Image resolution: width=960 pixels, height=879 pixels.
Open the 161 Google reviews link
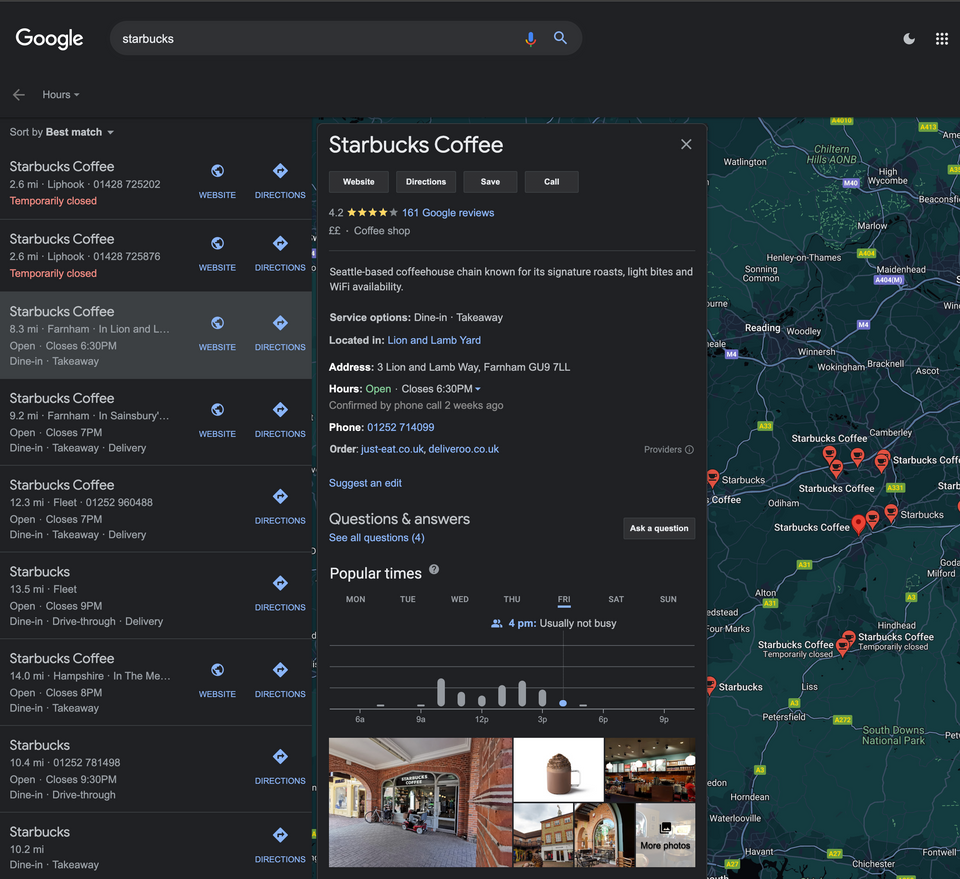coord(448,213)
